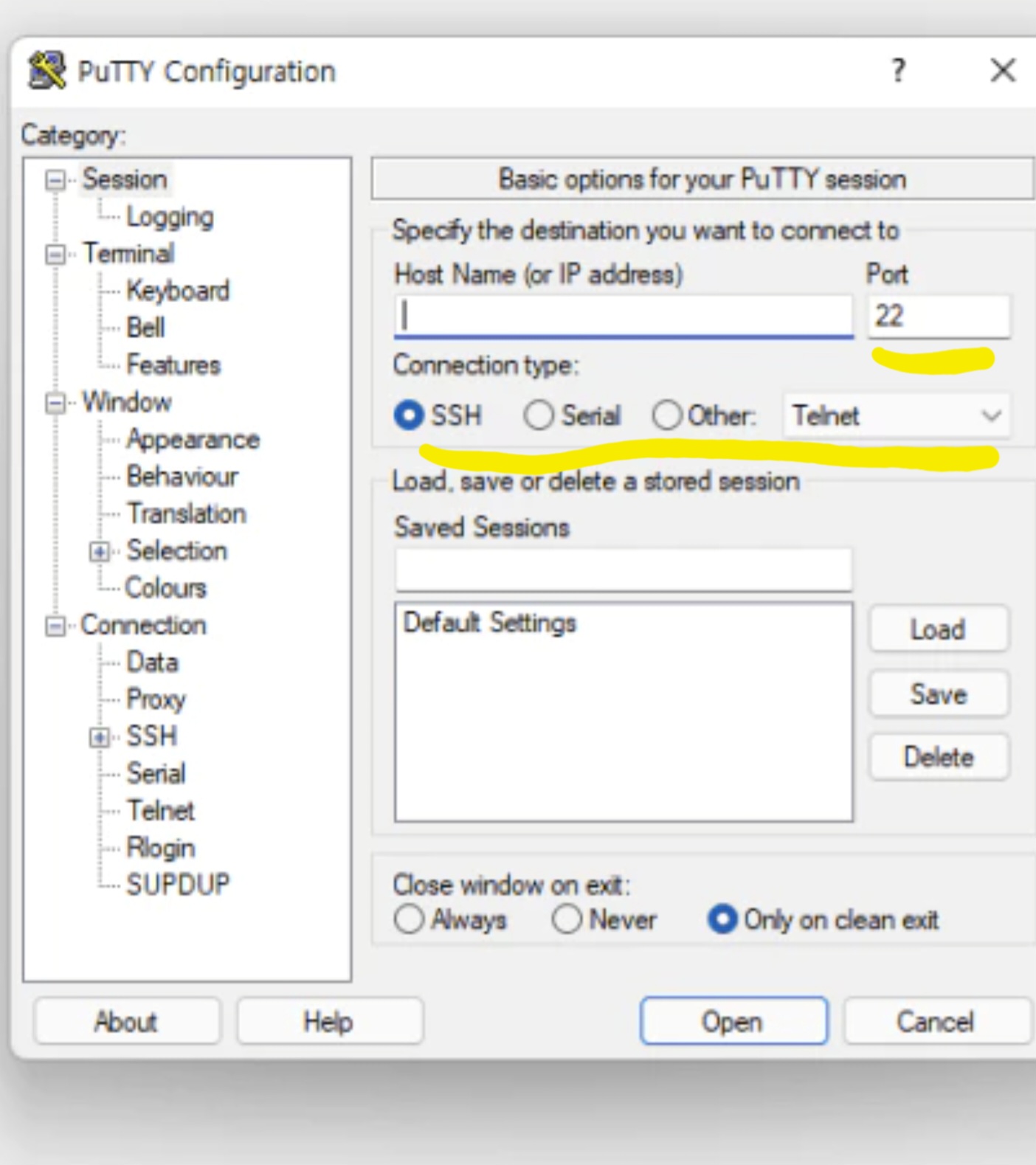
Task: Click the Delete session button
Action: coord(939,757)
